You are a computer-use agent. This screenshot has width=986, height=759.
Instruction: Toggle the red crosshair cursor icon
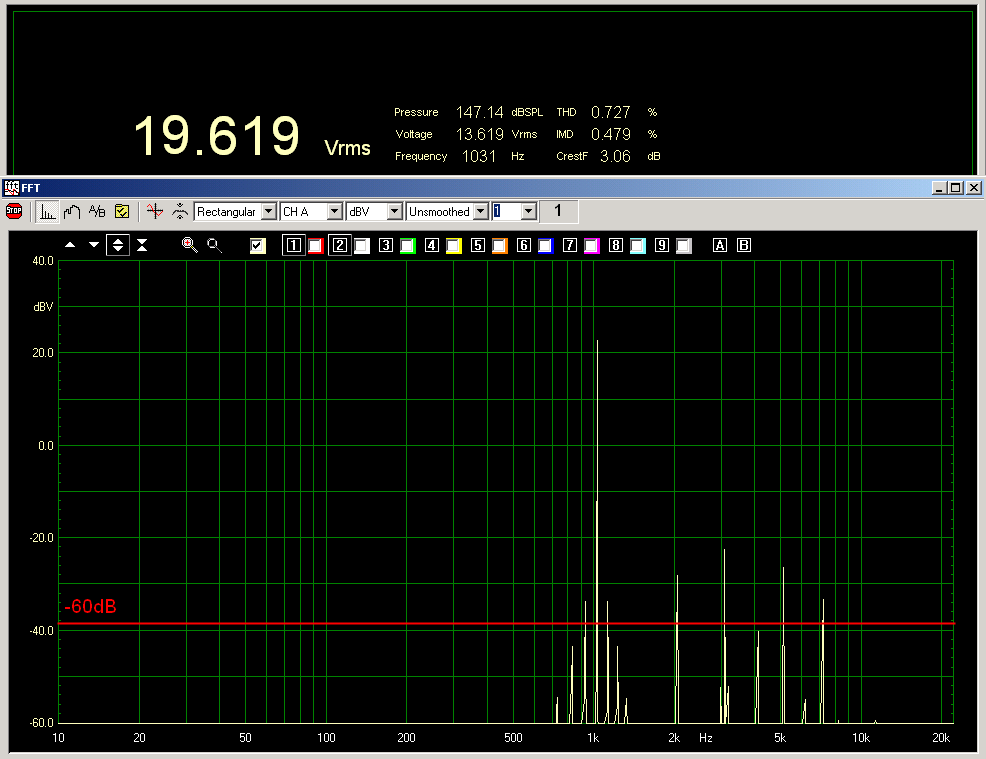pos(155,211)
